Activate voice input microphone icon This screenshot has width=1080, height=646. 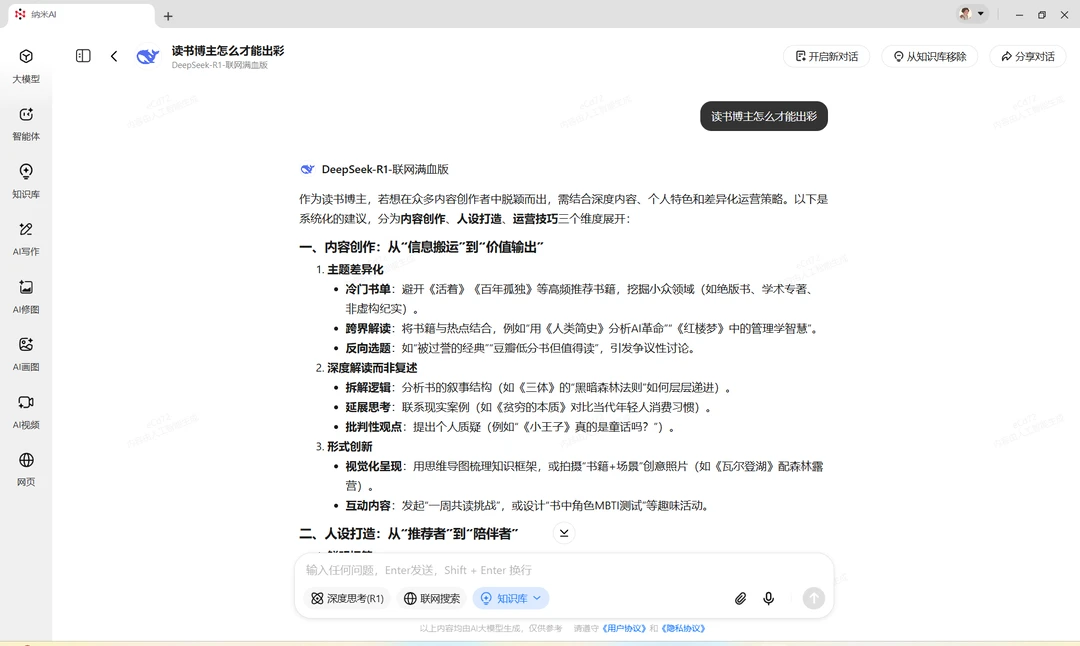(769, 598)
